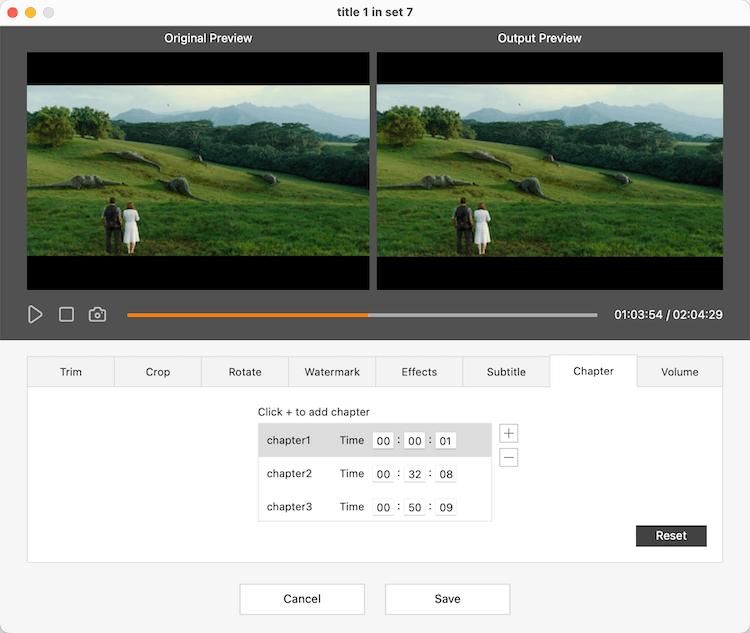This screenshot has height=633, width=750.
Task: Click the Play button
Action: [35, 314]
